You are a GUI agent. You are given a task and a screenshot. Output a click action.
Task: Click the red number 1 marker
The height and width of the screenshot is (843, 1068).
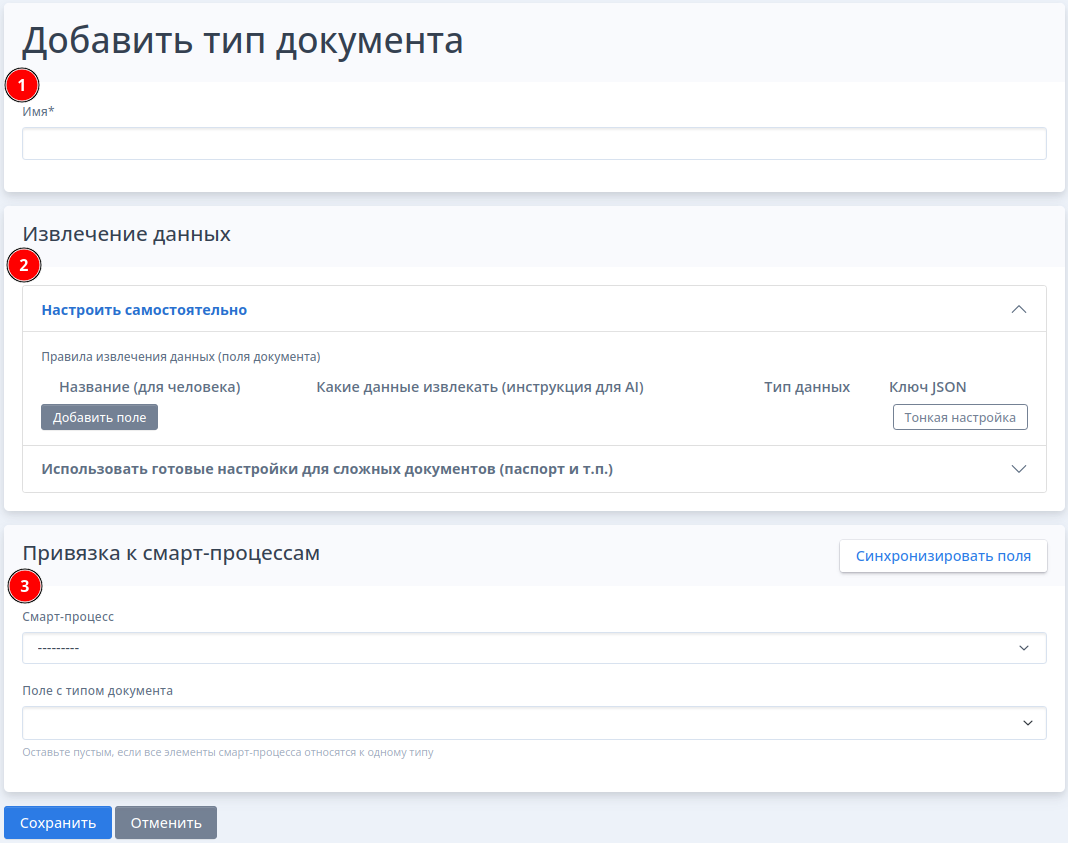(22, 85)
